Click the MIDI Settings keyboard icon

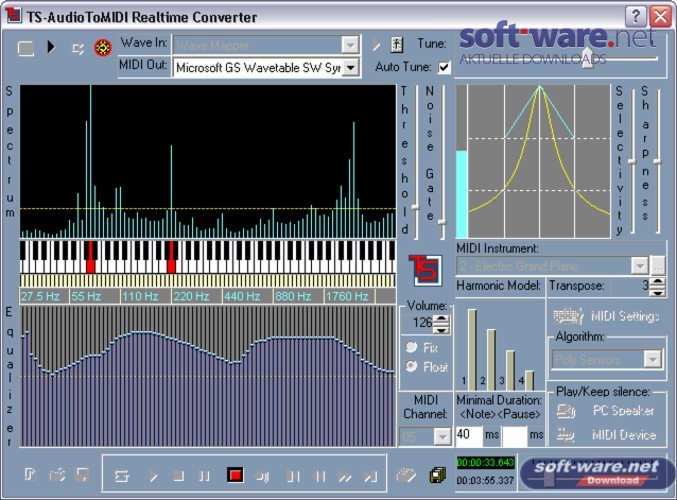[x=568, y=316]
